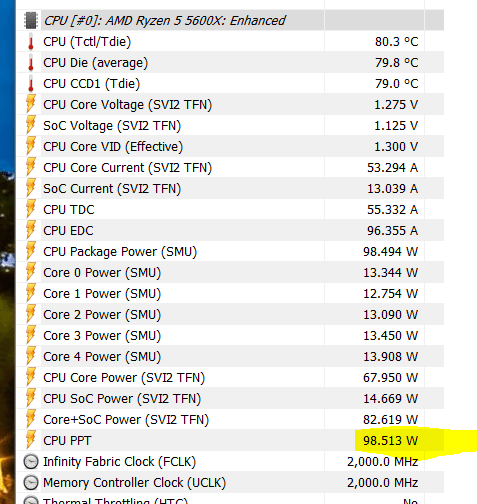Image resolution: width=477 pixels, height=504 pixels.
Task: Collapse the AMD Ryzen 5 5600X sensor group
Action: click(x=31, y=20)
